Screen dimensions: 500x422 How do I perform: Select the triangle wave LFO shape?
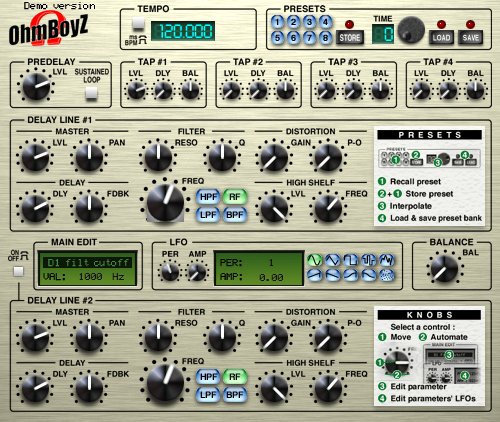point(333,260)
